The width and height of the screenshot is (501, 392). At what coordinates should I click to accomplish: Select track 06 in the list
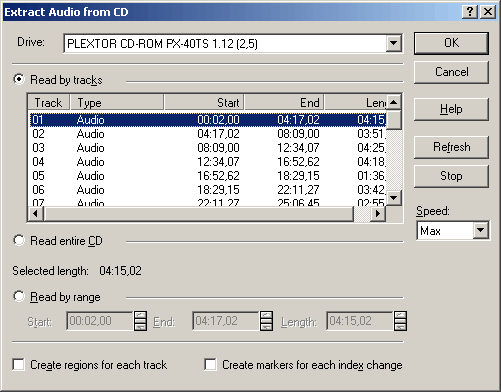point(207,190)
